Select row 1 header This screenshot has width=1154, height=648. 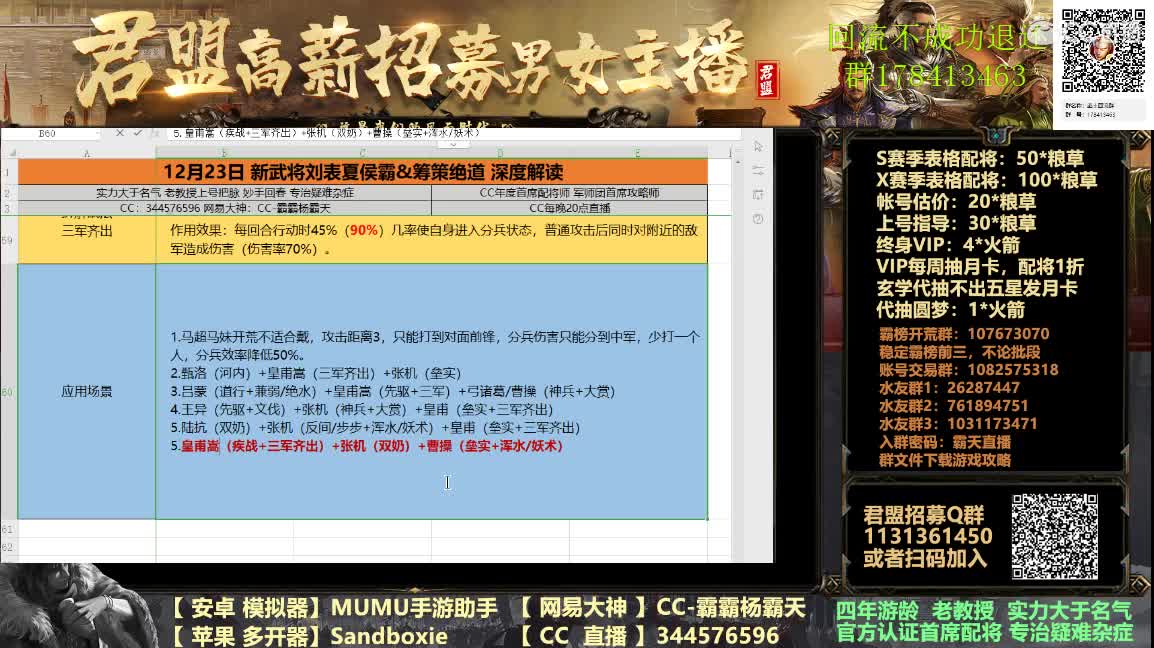9,172
